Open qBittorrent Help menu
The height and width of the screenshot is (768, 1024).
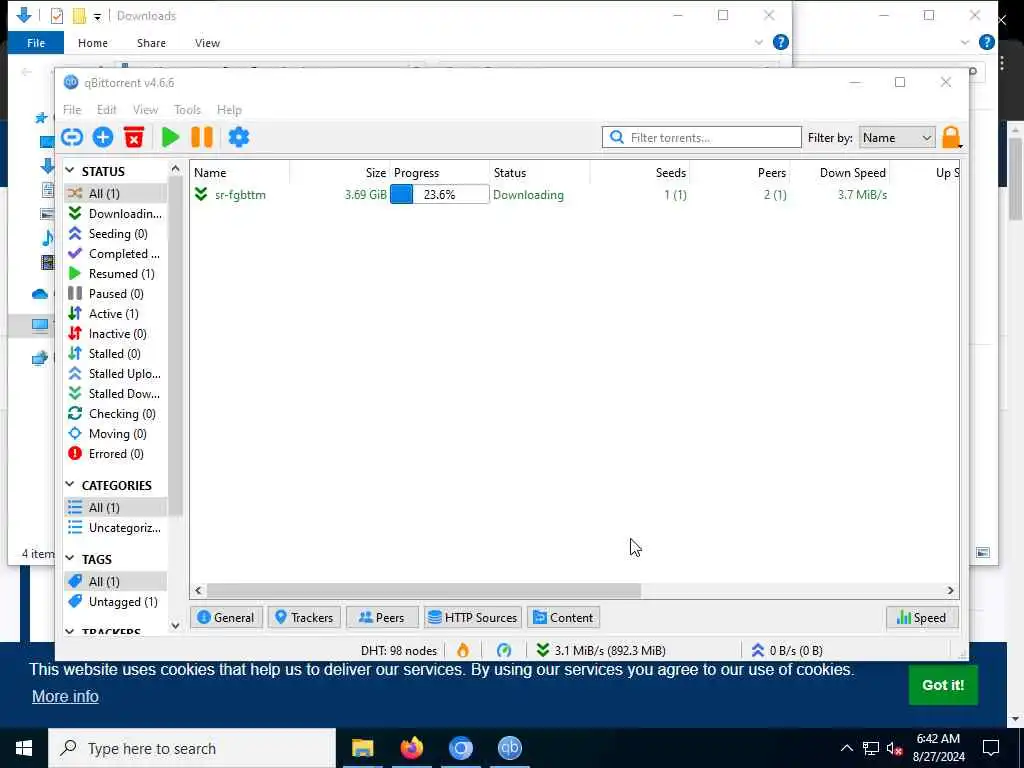pos(229,110)
